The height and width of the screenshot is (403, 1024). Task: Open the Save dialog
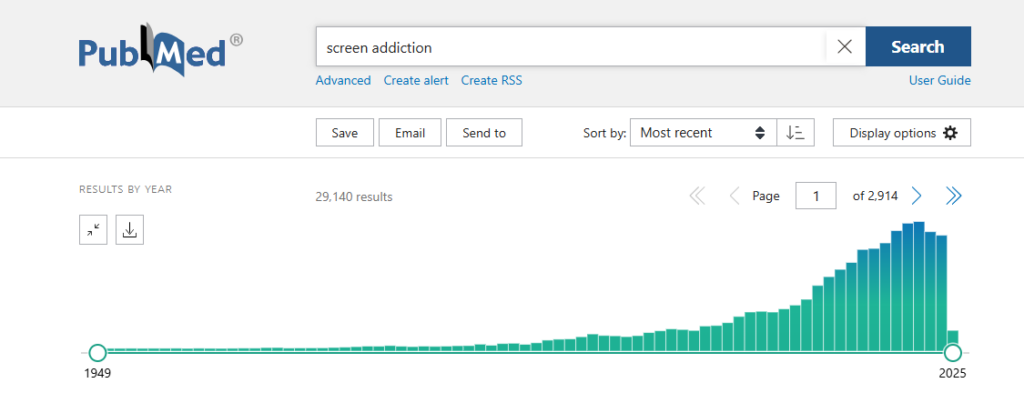pos(345,133)
